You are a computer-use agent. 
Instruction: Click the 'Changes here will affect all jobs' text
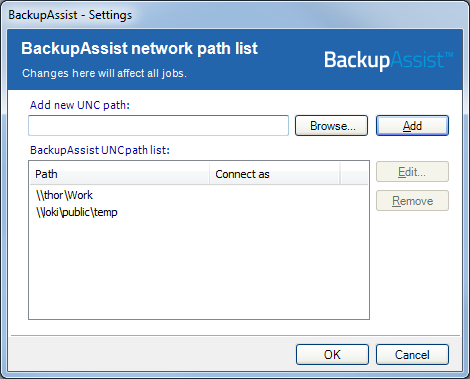(104, 73)
